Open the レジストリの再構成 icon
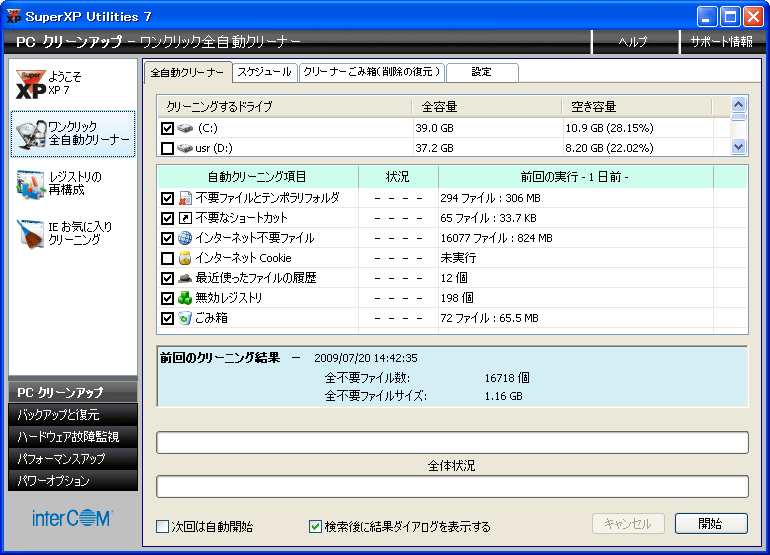This screenshot has width=770, height=555. click(30, 185)
